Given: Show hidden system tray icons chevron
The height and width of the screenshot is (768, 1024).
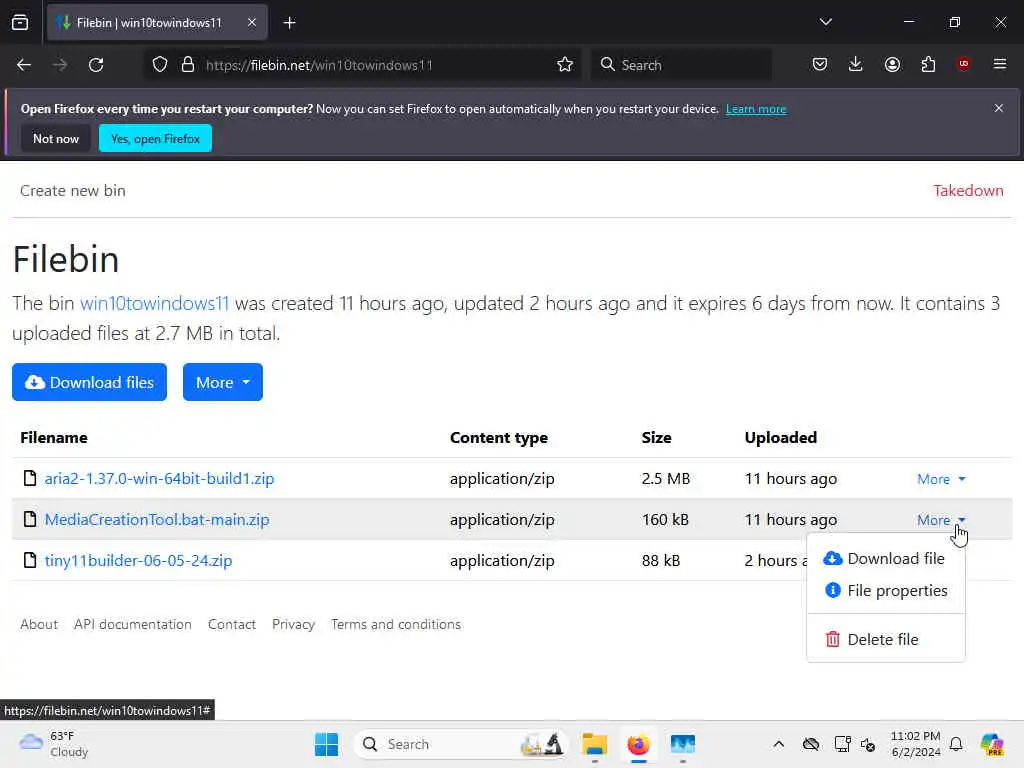Looking at the screenshot, I should 778,744.
